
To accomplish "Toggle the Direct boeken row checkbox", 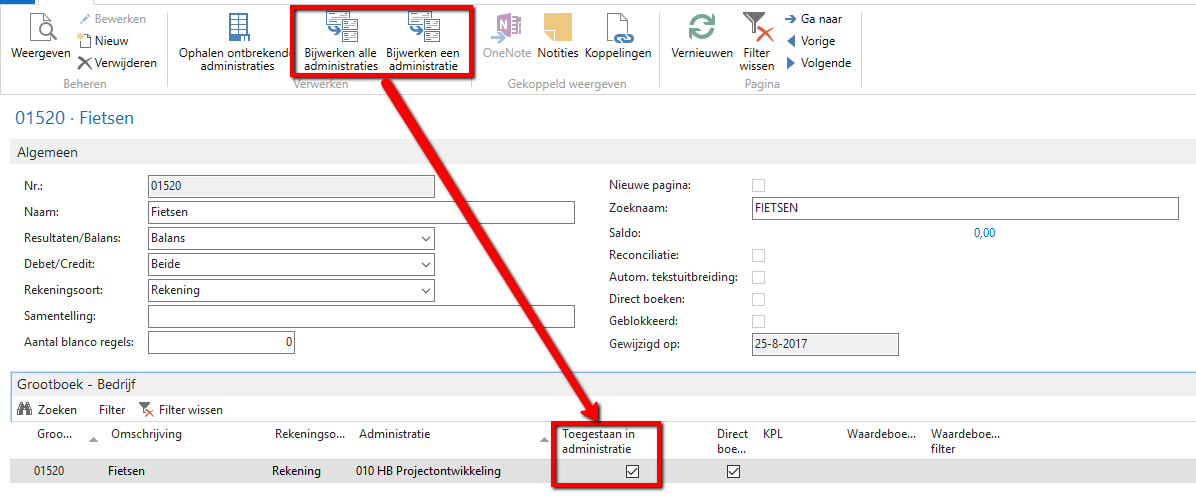I will pyautogui.click(x=733, y=472).
